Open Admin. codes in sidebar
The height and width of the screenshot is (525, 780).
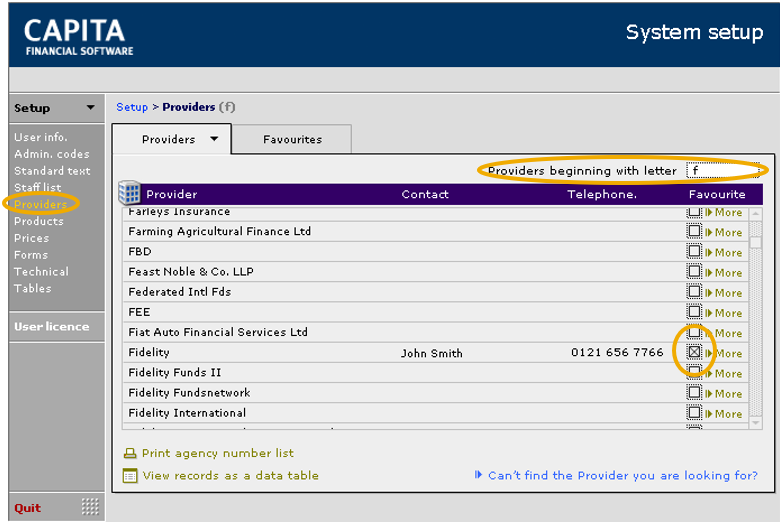pyautogui.click(x=52, y=154)
